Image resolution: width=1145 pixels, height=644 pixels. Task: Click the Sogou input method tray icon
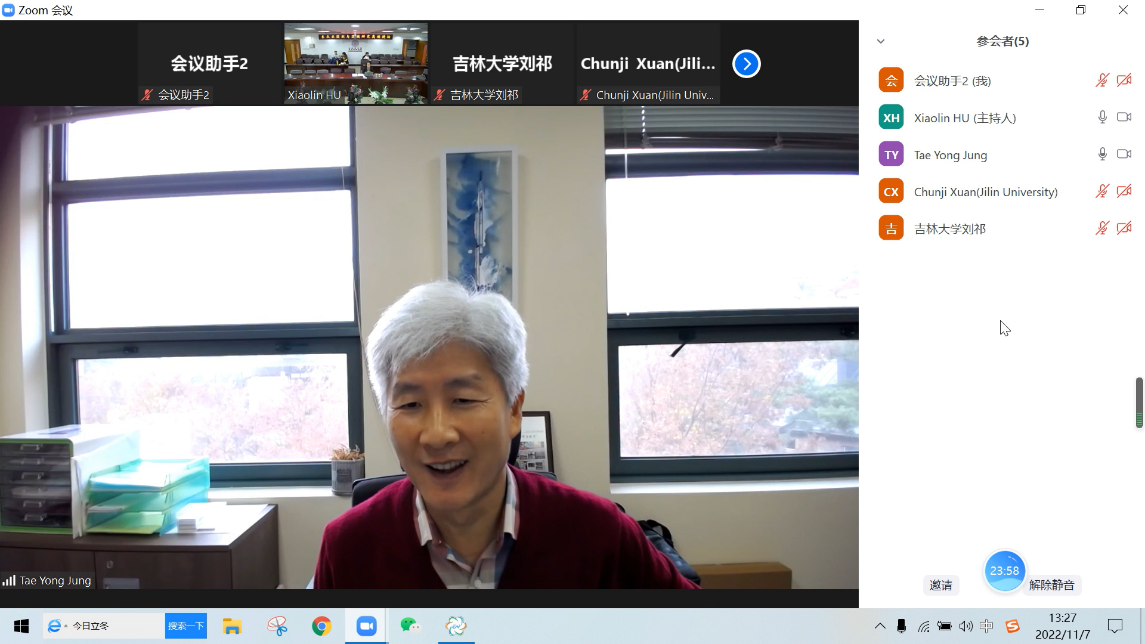tap(1012, 626)
